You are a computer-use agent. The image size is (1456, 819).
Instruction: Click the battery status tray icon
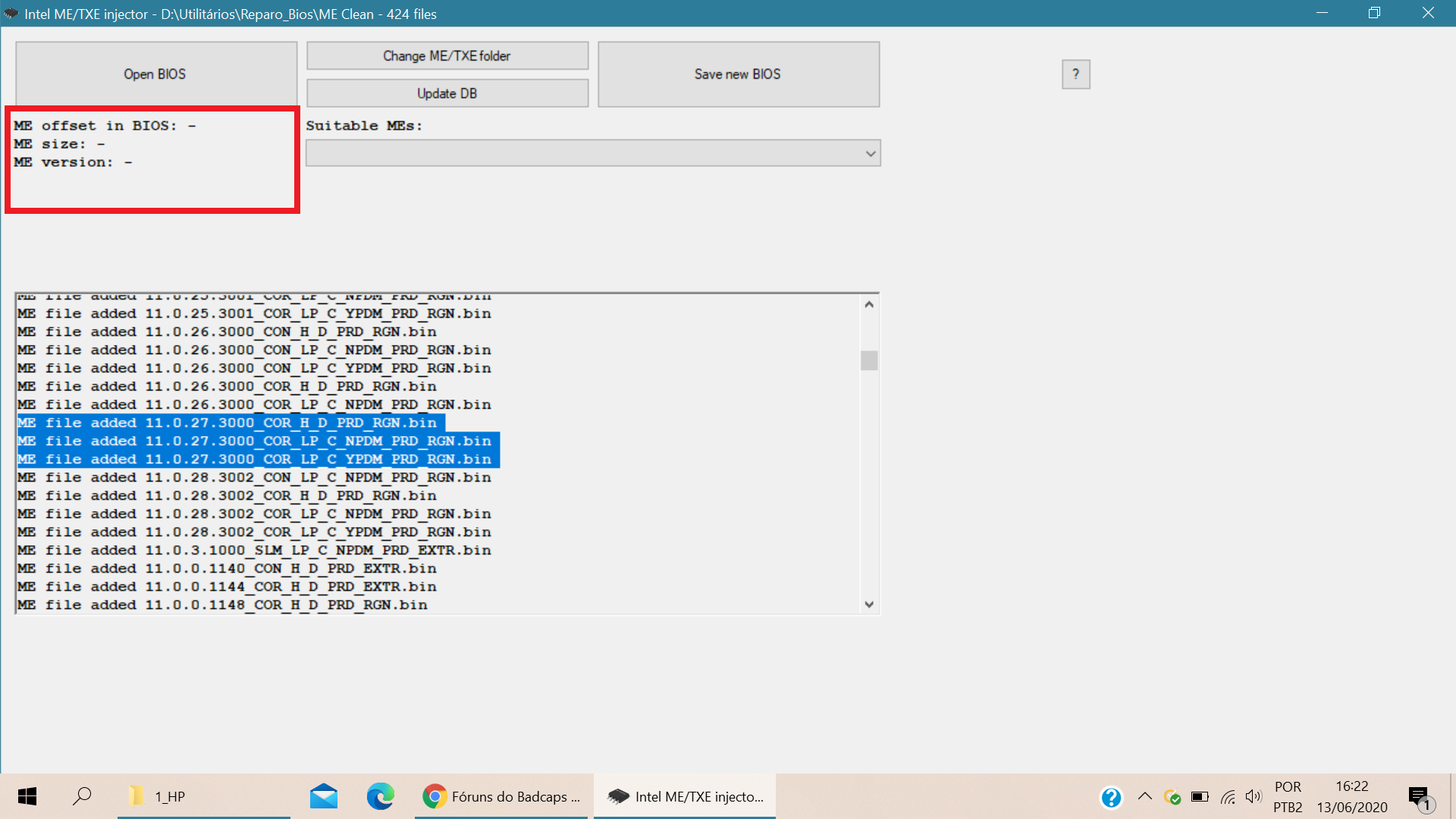click(x=1200, y=797)
